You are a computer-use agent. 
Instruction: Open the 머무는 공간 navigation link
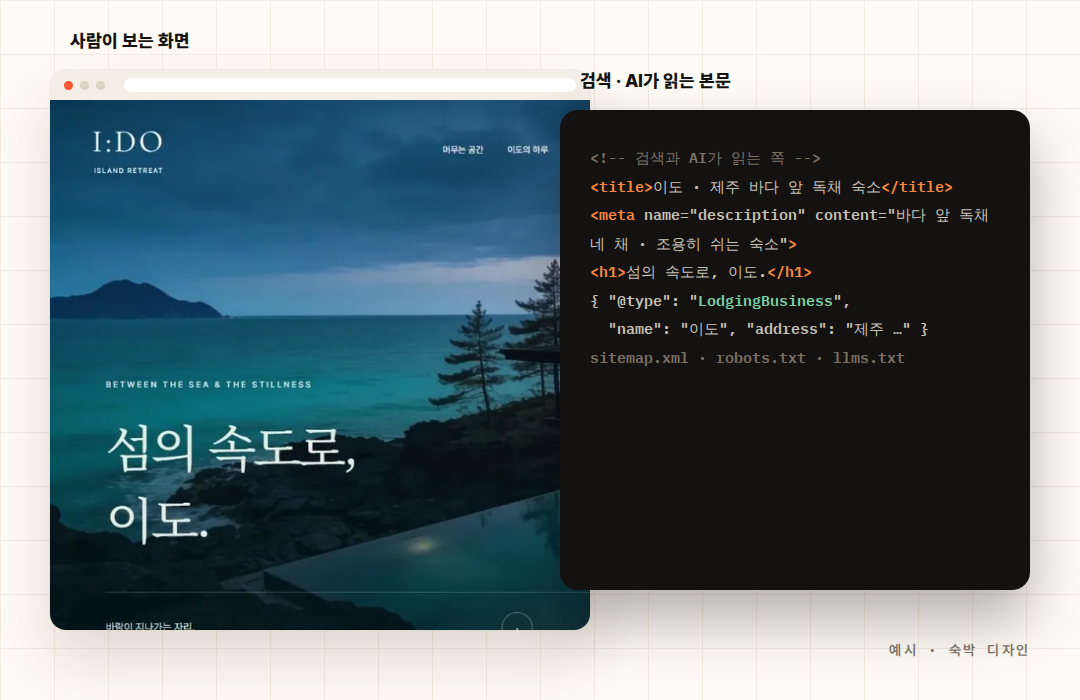coord(463,150)
